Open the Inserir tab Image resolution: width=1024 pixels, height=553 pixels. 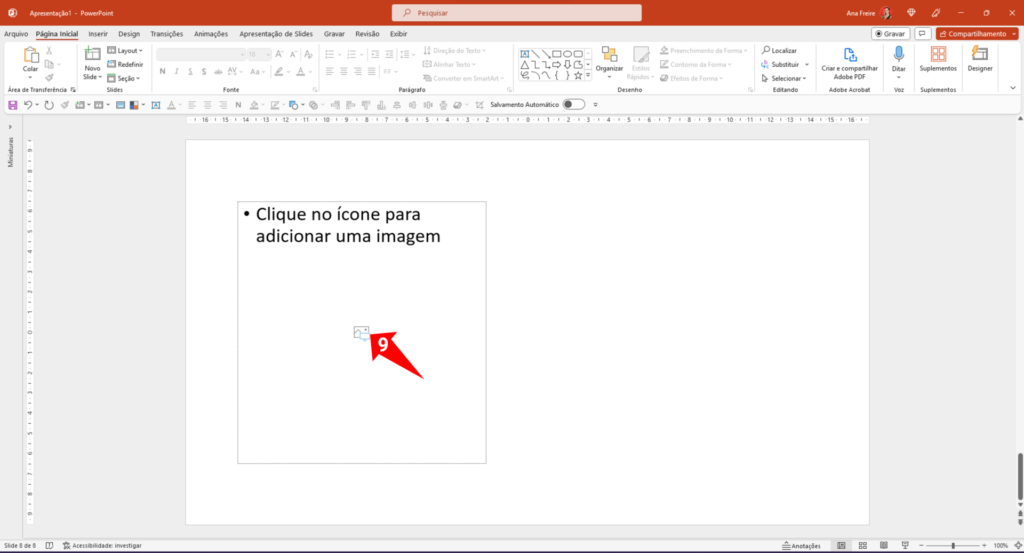pos(97,33)
